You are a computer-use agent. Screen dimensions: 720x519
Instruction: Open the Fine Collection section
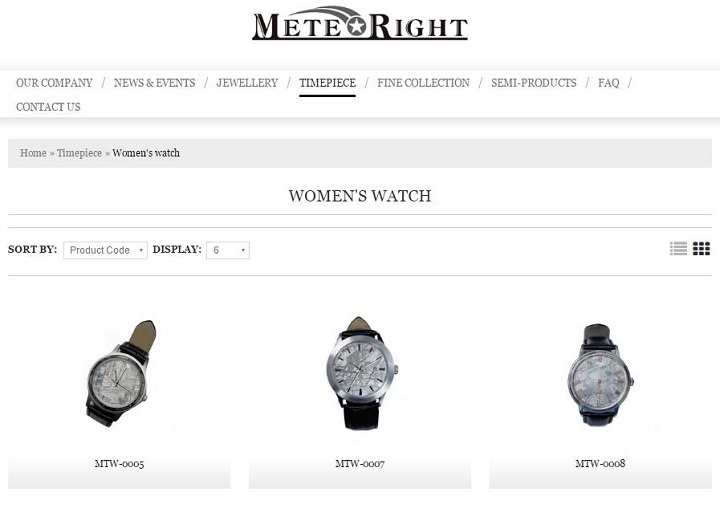423,83
